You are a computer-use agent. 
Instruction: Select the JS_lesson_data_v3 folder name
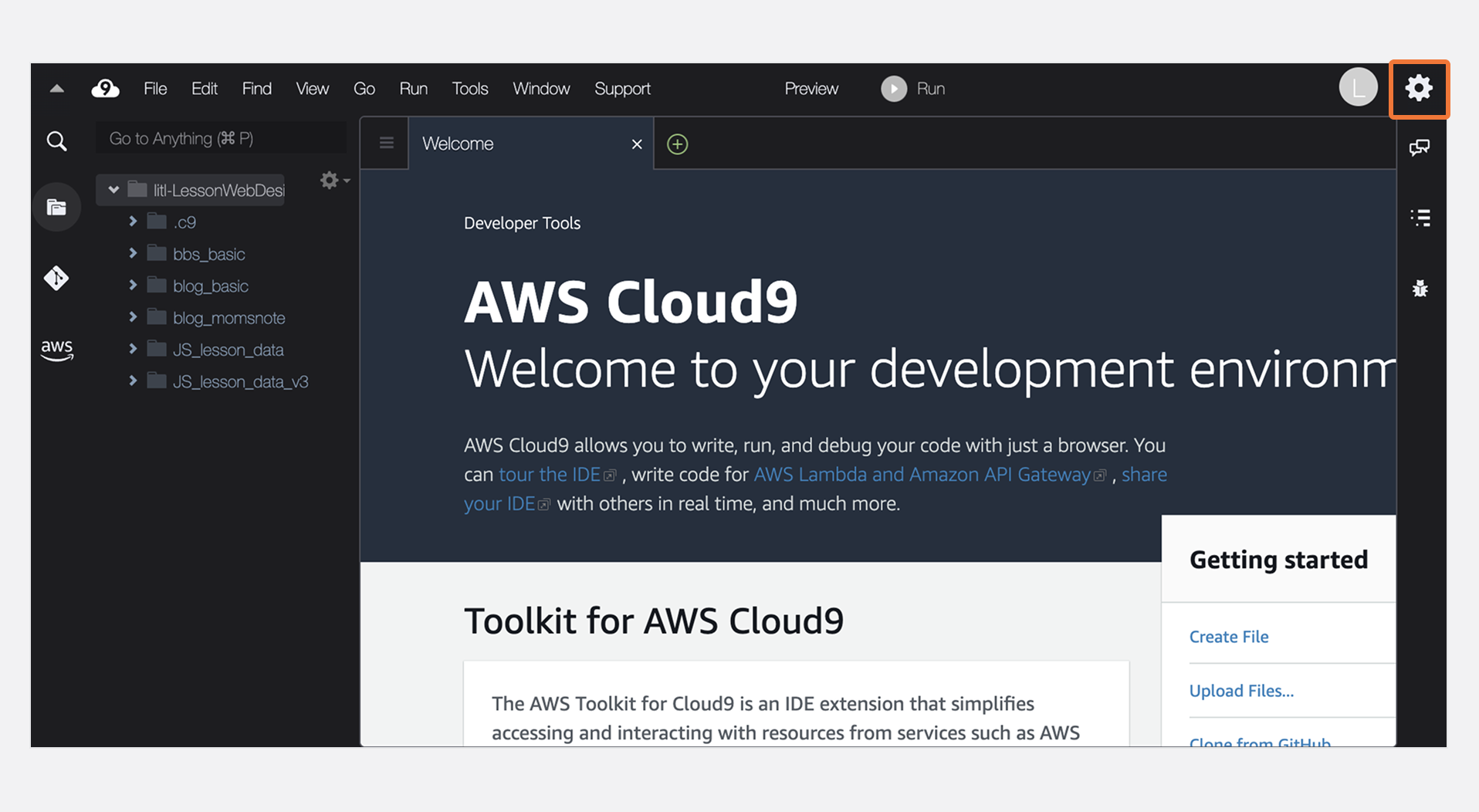pyautogui.click(x=241, y=381)
